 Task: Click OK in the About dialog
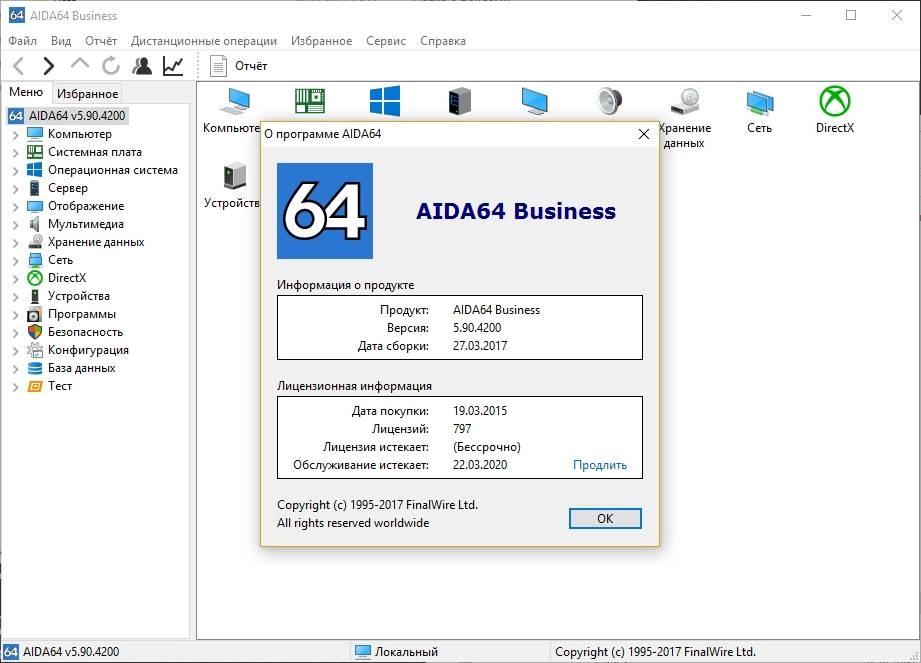tap(605, 519)
